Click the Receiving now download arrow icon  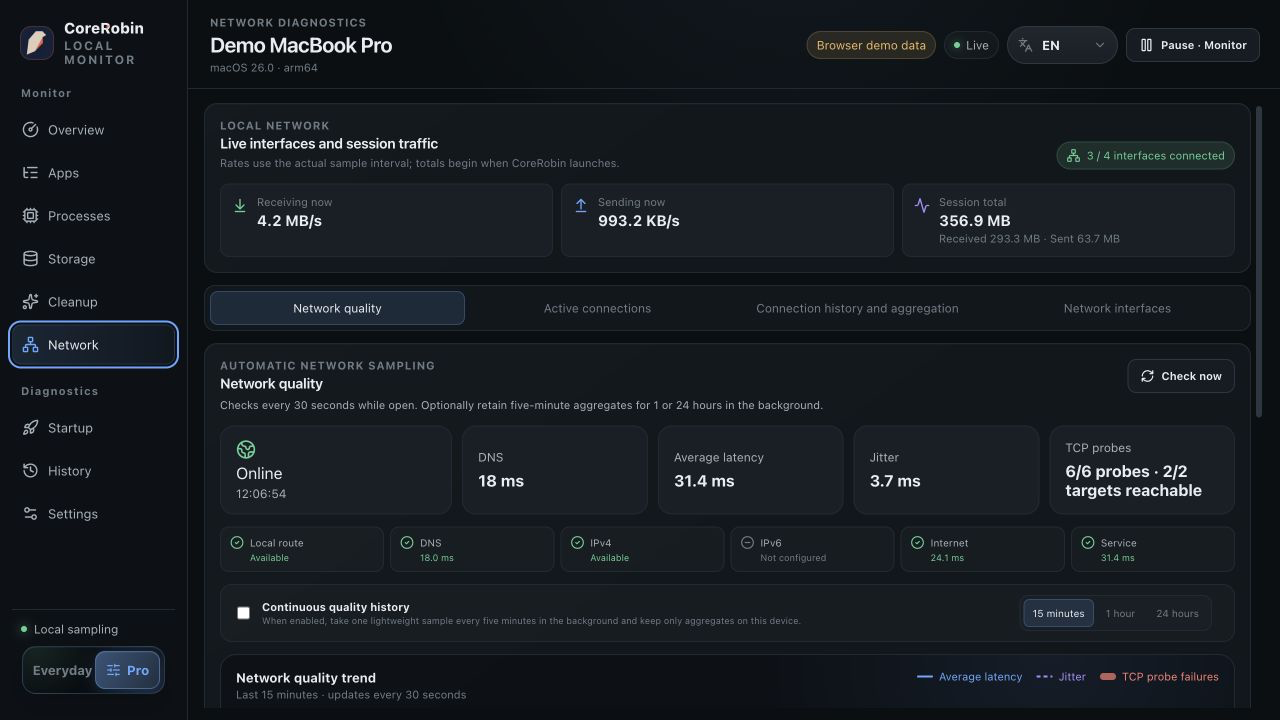point(240,205)
